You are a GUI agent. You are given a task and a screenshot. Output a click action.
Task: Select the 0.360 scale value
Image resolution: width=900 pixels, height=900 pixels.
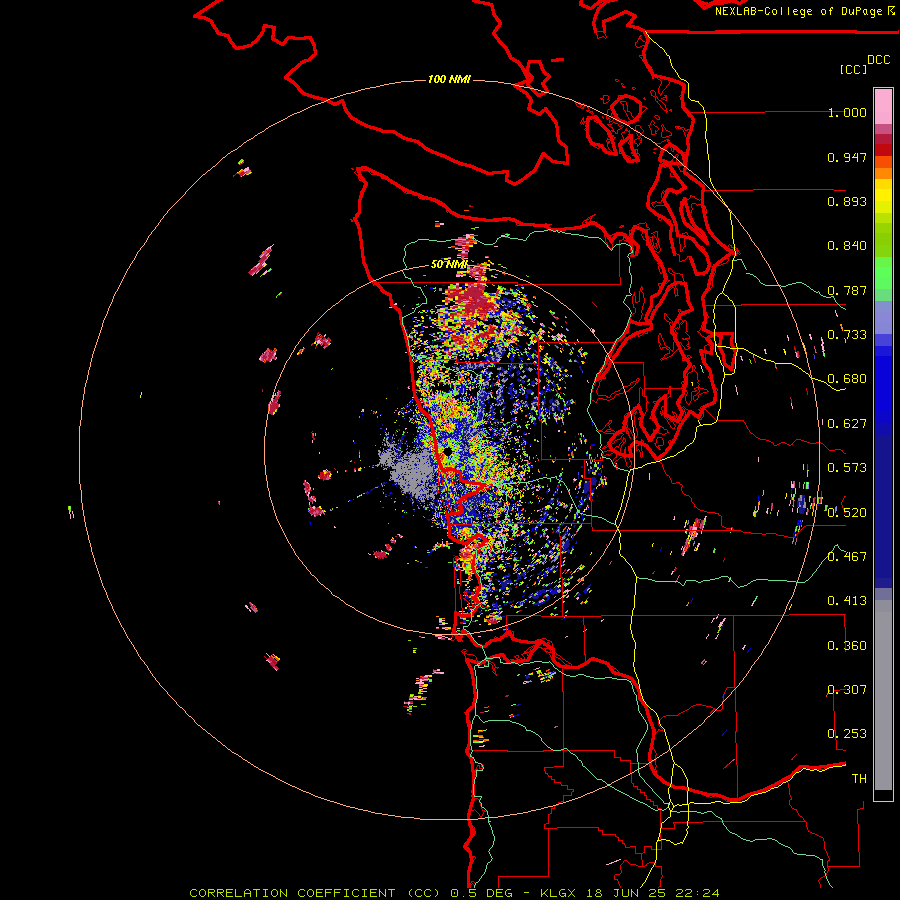[847, 646]
